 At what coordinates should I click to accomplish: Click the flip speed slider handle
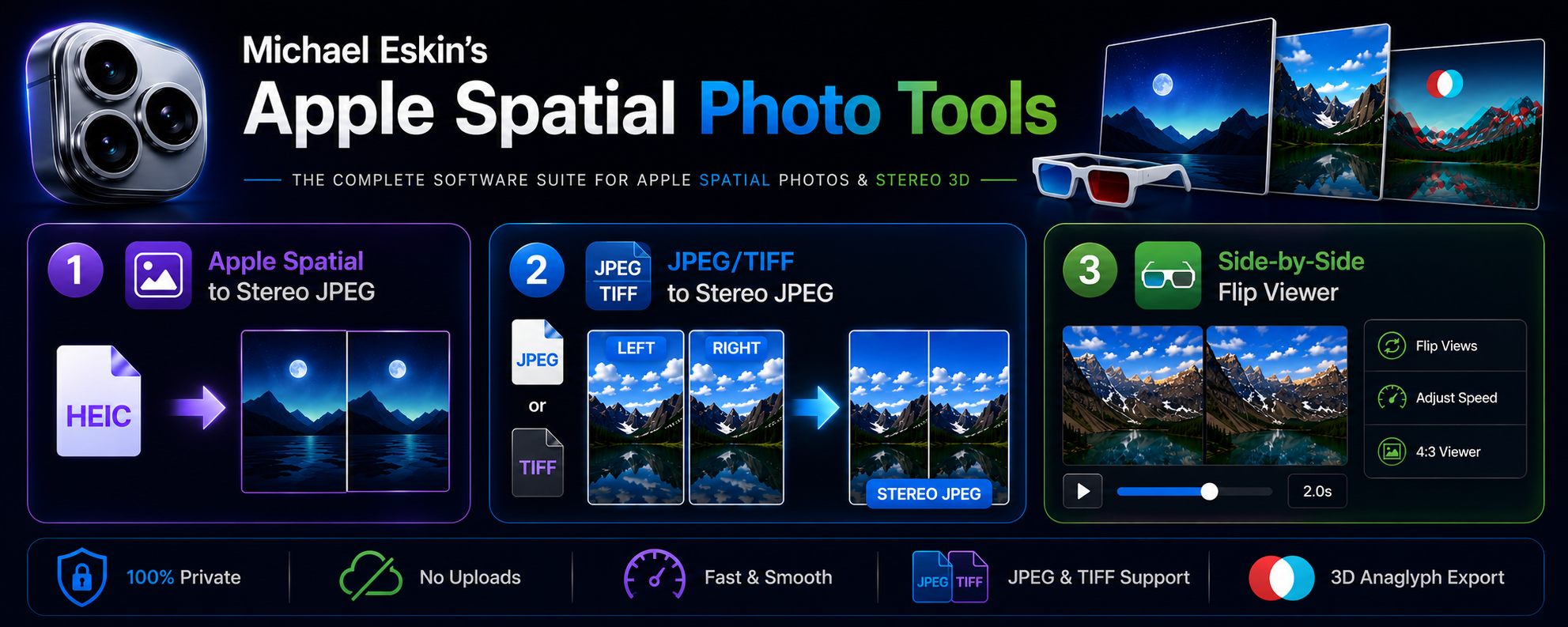pyautogui.click(x=1209, y=492)
